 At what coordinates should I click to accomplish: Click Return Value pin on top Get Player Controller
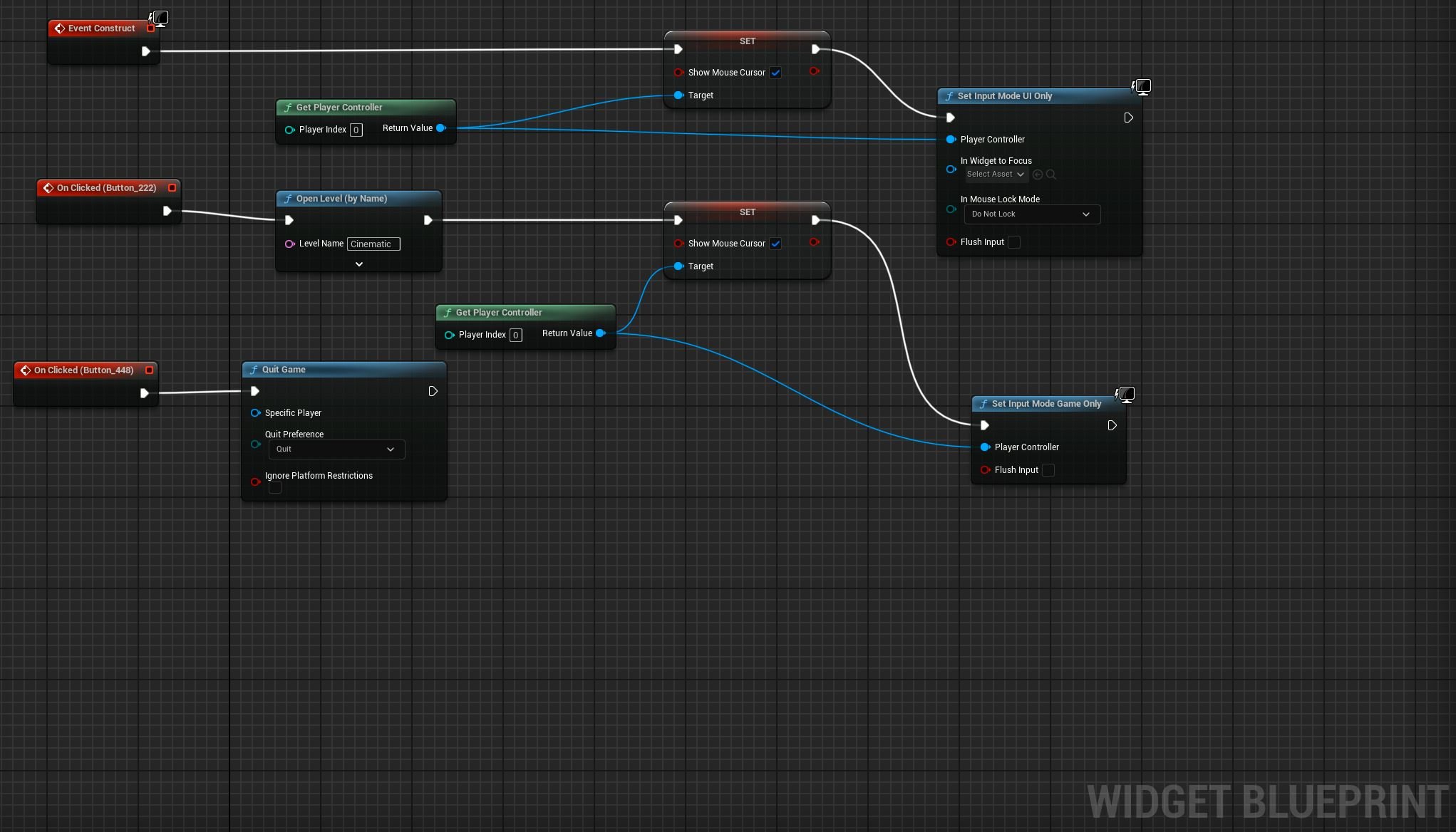(x=441, y=128)
